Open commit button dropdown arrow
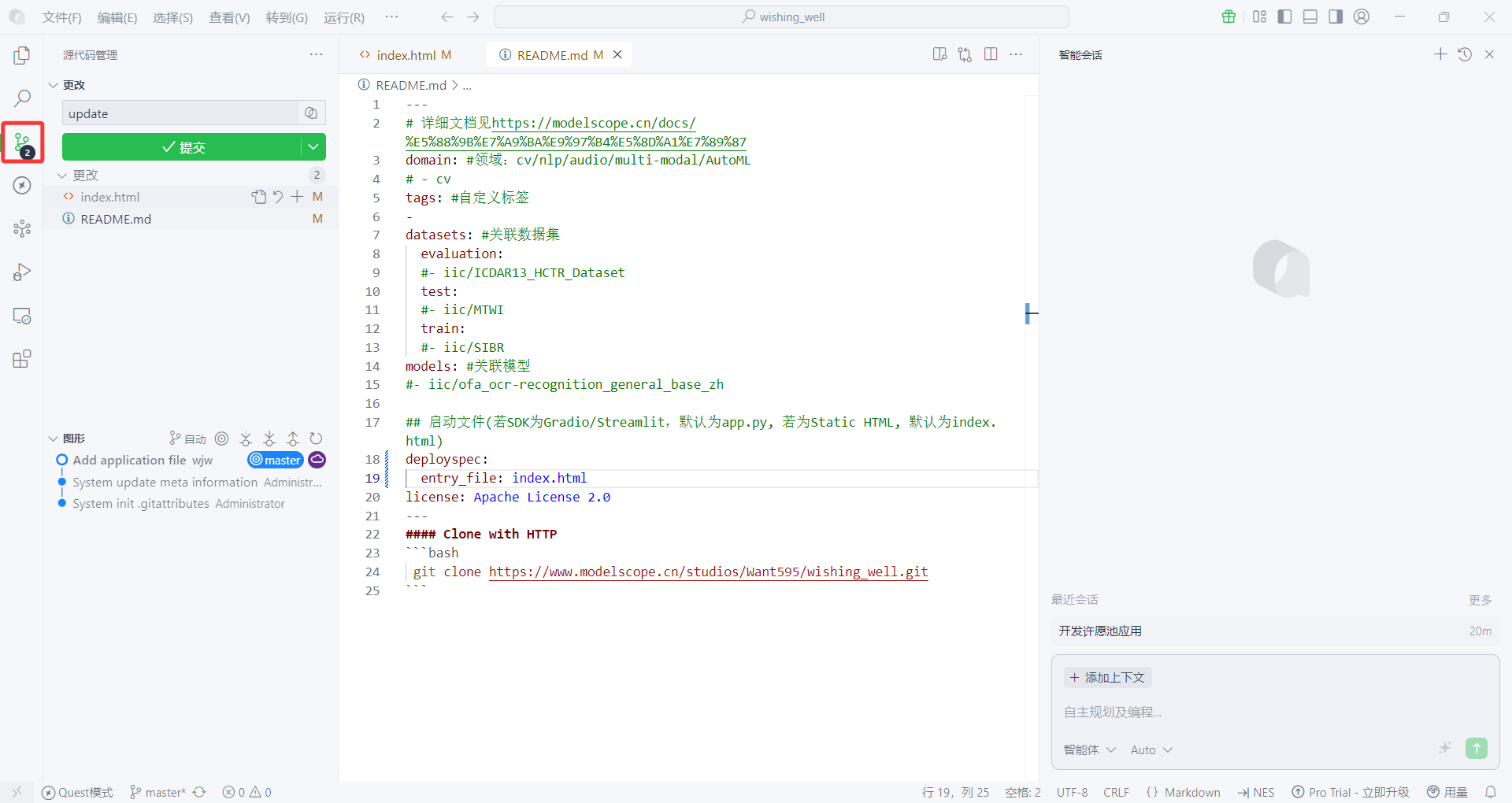Viewport: 1512px width, 803px height. coord(313,147)
